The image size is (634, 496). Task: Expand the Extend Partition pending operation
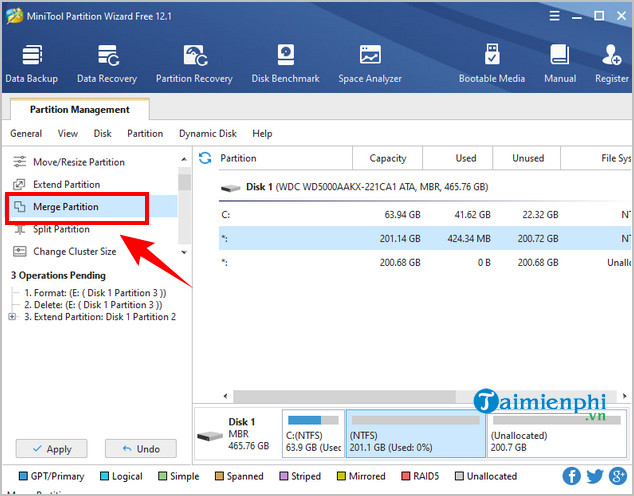(12, 317)
